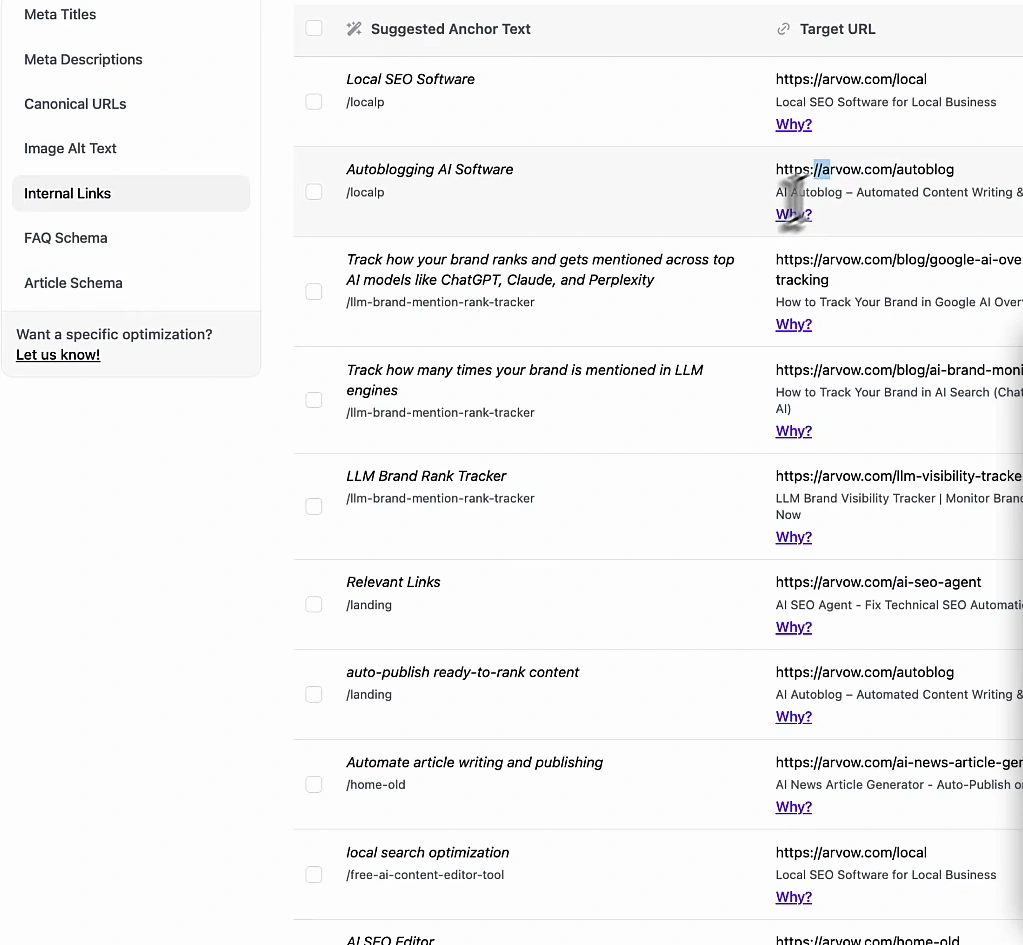1023x945 pixels.
Task: Click Why? under llm-visibility-tracker URL
Action: [x=793, y=537]
